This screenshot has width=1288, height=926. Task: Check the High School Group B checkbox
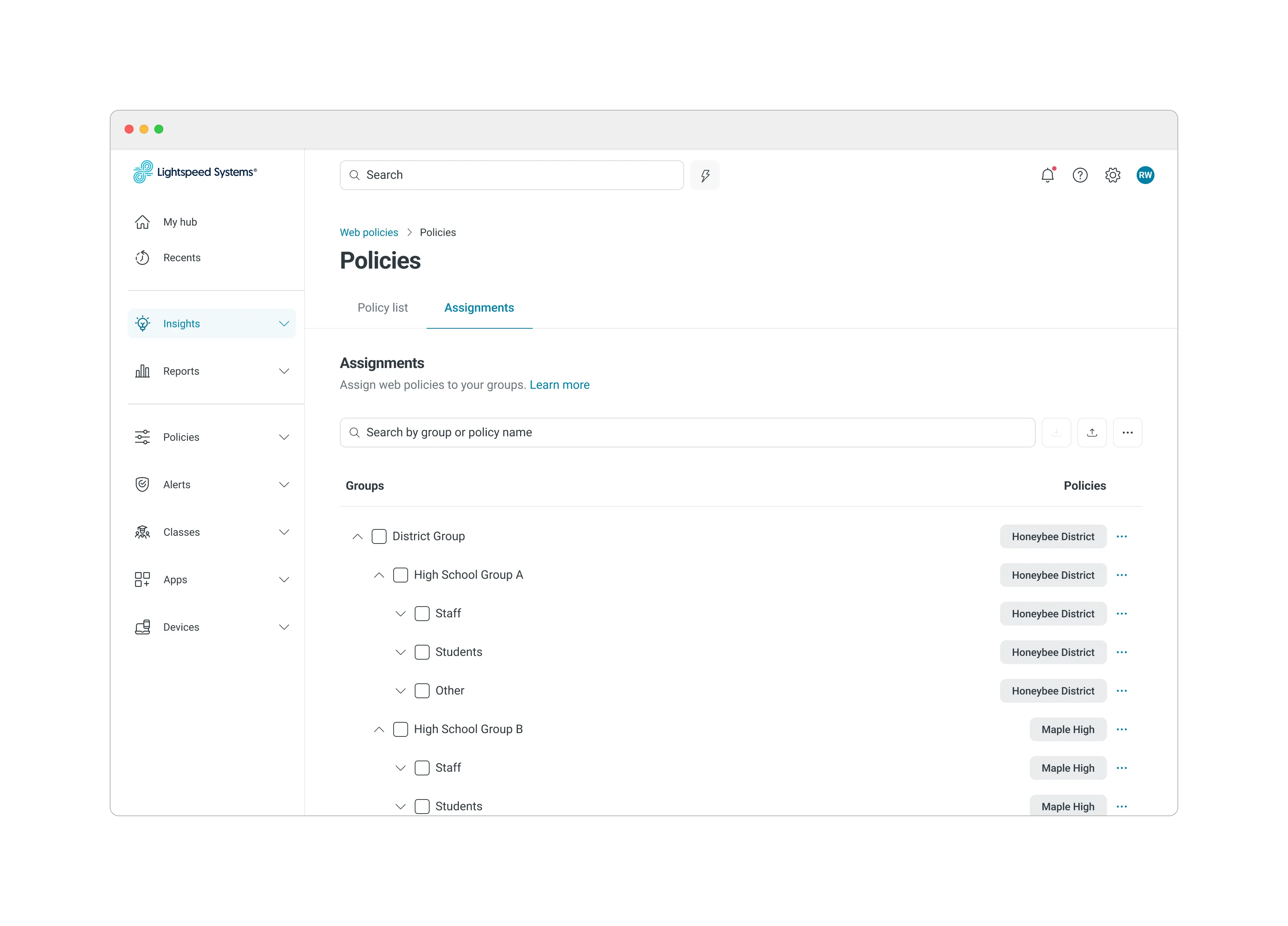click(400, 729)
